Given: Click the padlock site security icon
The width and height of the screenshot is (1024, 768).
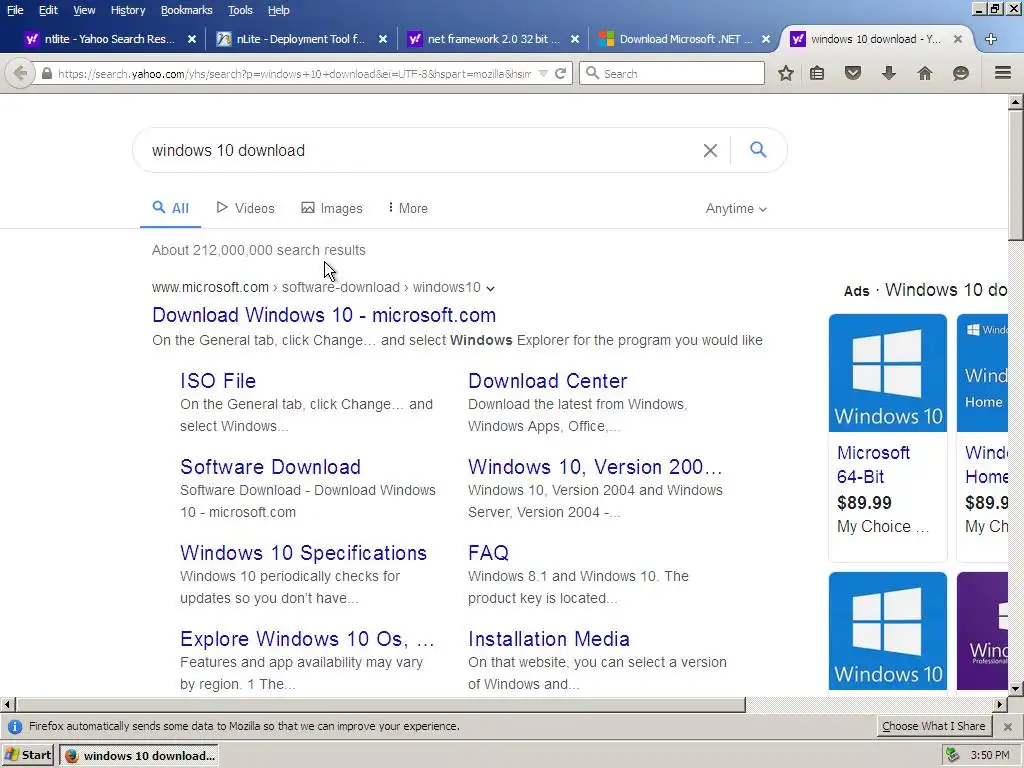Looking at the screenshot, I should 46,73.
